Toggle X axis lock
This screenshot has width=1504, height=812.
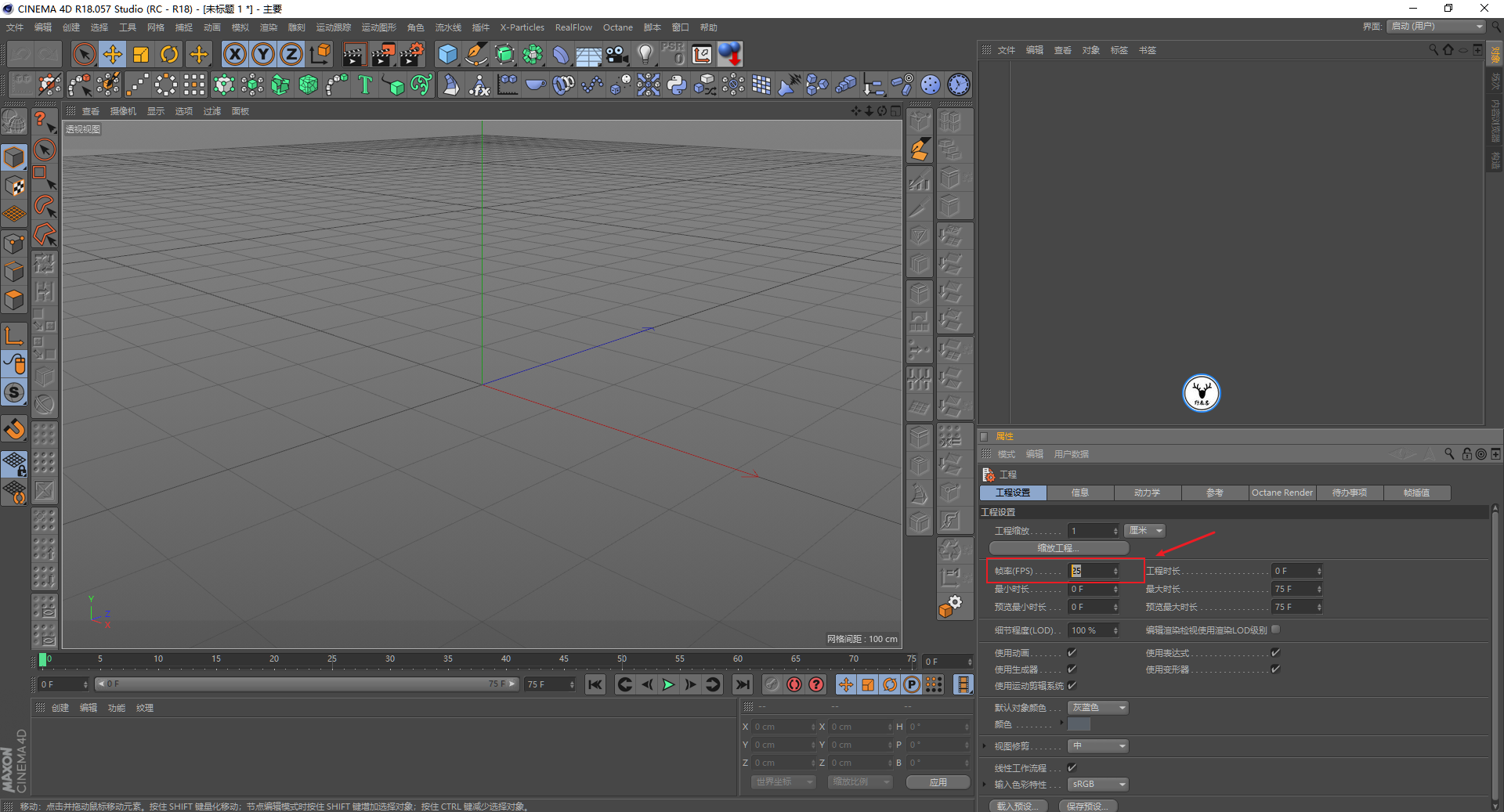click(234, 54)
